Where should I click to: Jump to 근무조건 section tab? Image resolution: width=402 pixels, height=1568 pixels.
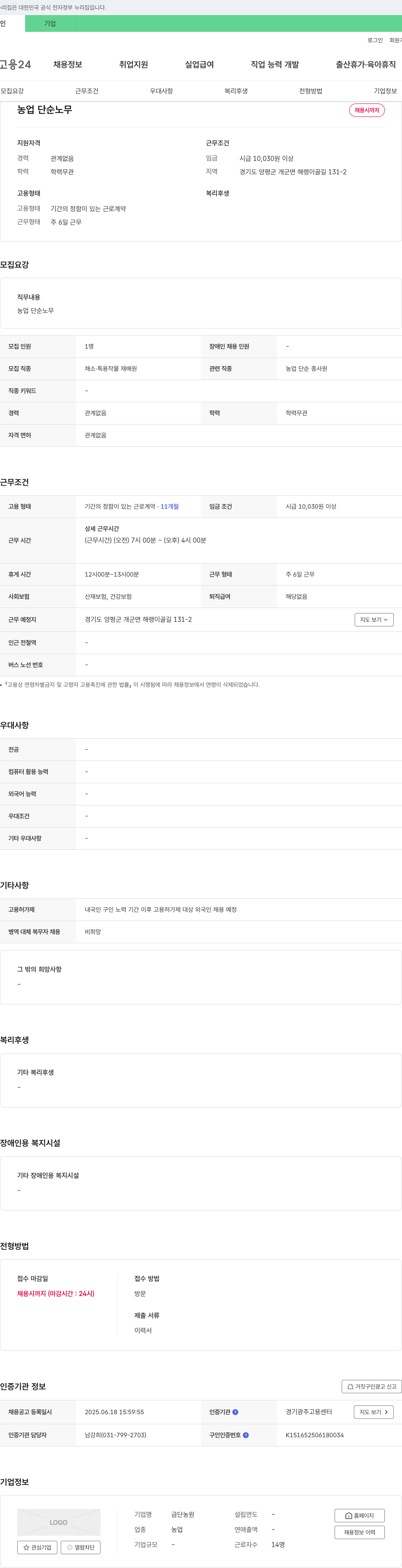pyautogui.click(x=87, y=91)
